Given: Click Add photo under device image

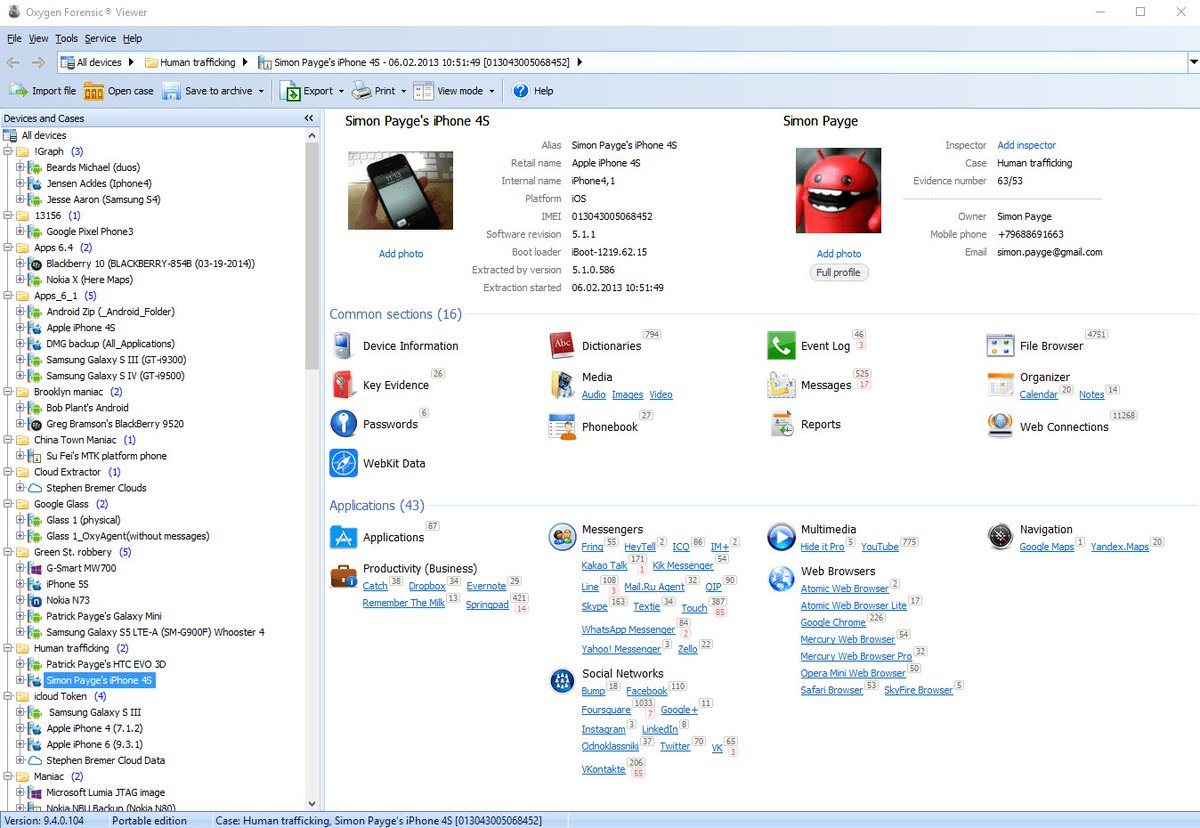Looking at the screenshot, I should (x=400, y=254).
